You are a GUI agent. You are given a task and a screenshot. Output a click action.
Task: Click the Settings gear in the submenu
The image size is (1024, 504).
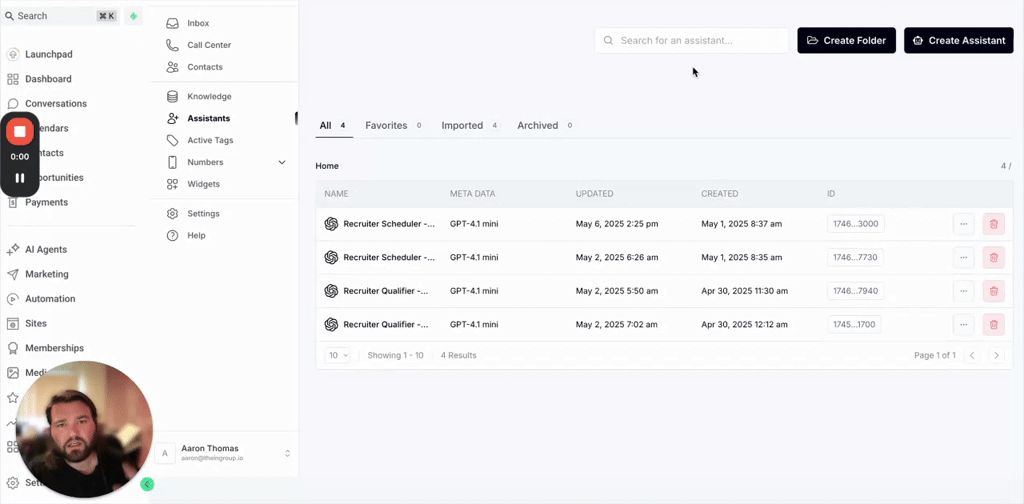[x=172, y=213]
